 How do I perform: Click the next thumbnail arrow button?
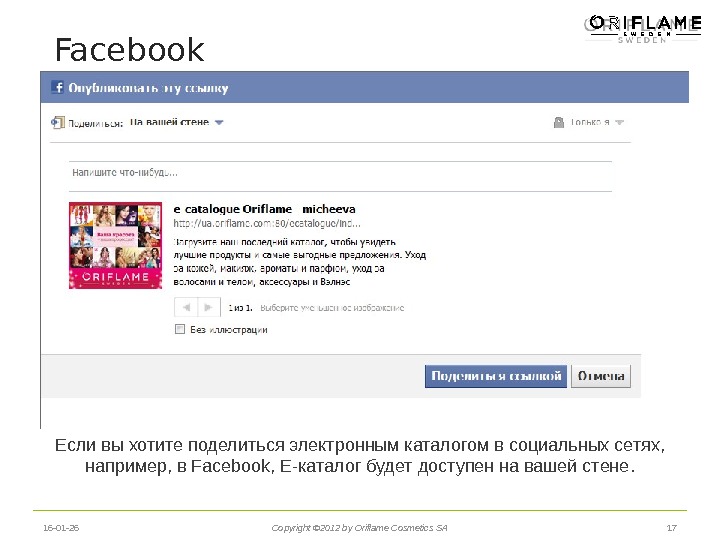tap(209, 307)
